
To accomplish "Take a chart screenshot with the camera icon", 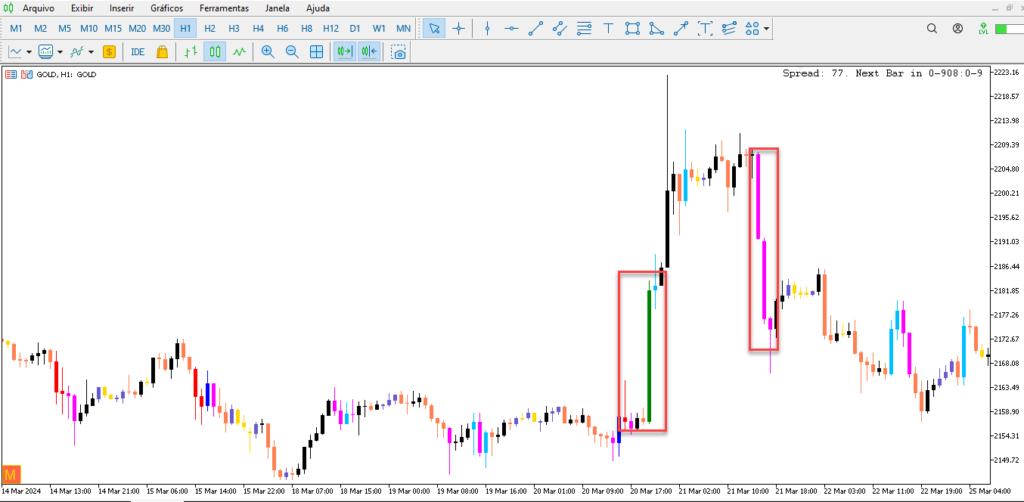I will point(399,52).
